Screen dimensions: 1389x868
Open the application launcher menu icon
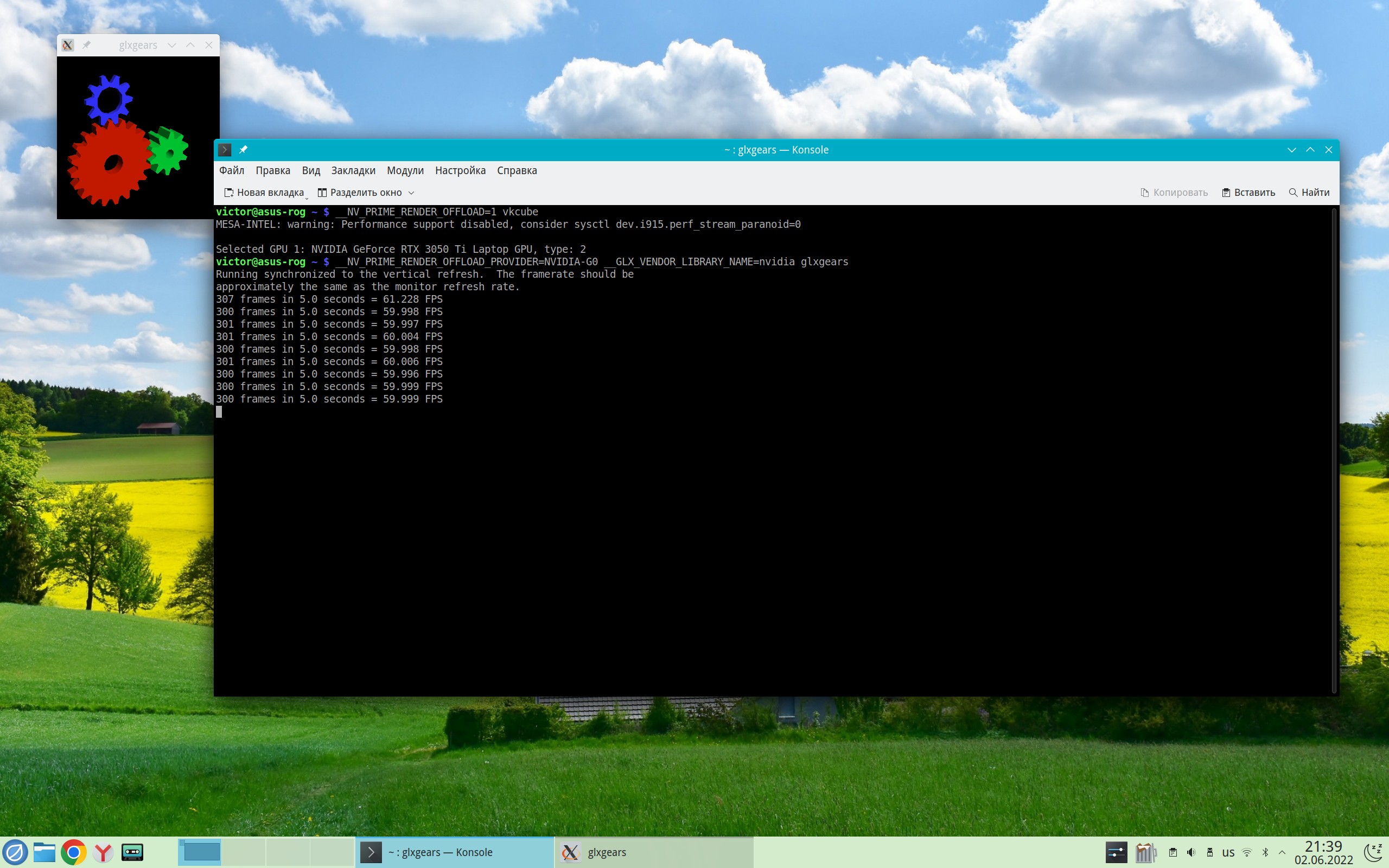click(x=14, y=852)
